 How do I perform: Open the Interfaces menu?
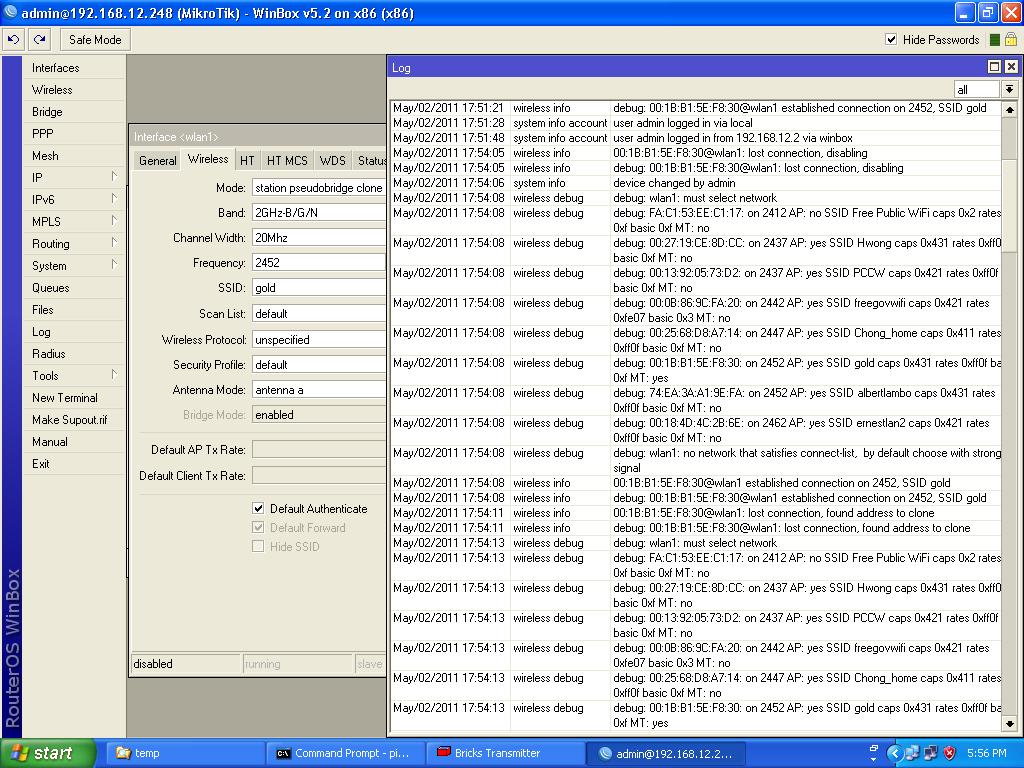pos(73,68)
